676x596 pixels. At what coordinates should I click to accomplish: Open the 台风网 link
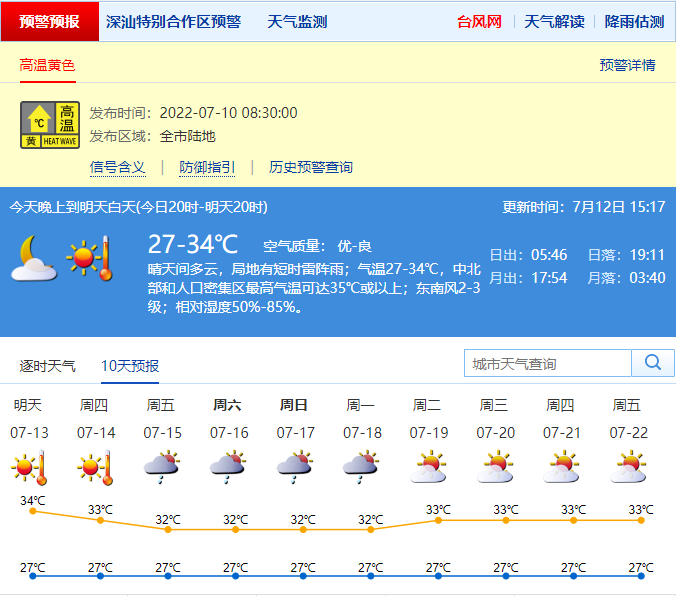click(479, 22)
